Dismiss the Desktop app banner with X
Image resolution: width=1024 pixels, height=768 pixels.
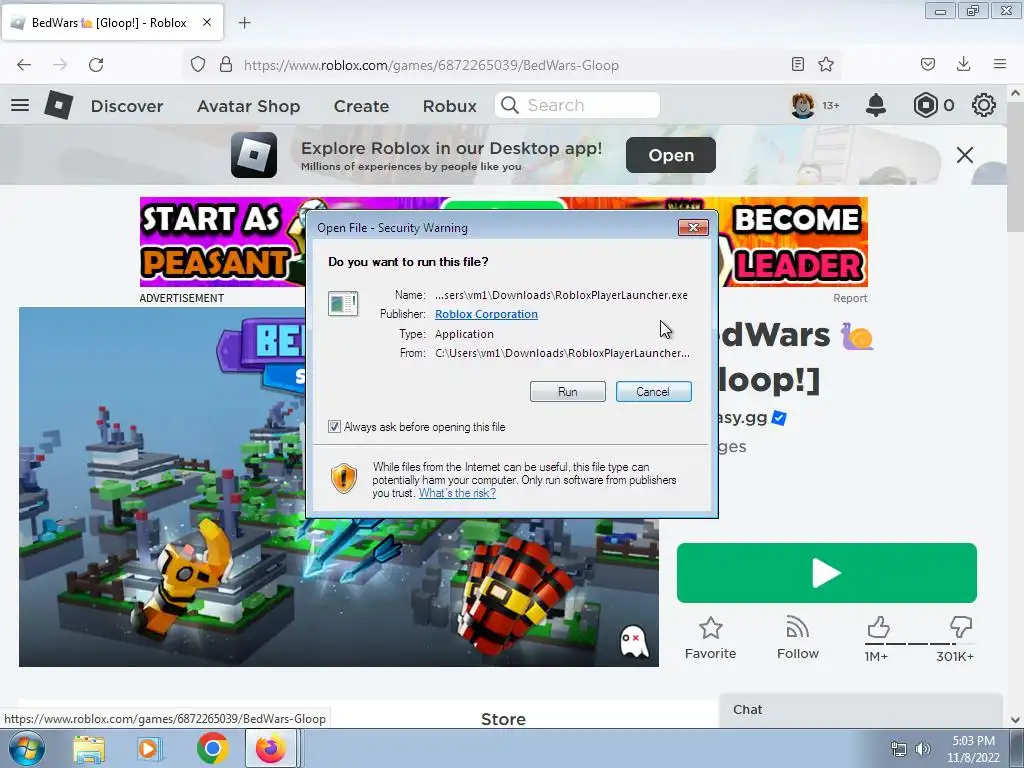[965, 155]
